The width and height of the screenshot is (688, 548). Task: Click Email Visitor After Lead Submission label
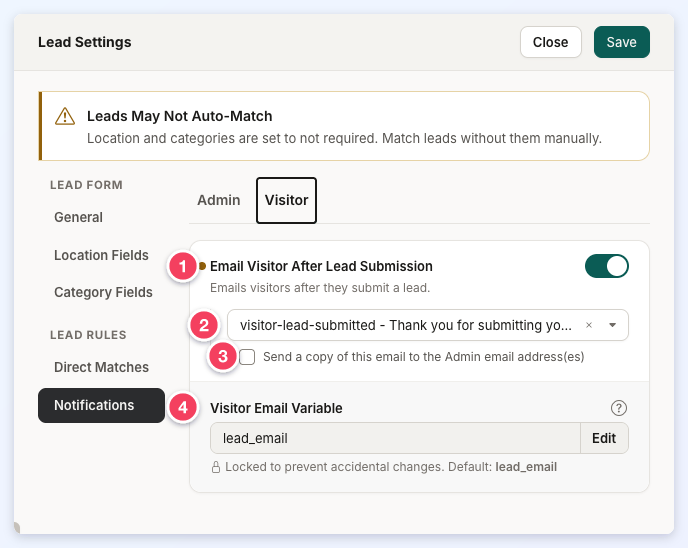coord(321,266)
